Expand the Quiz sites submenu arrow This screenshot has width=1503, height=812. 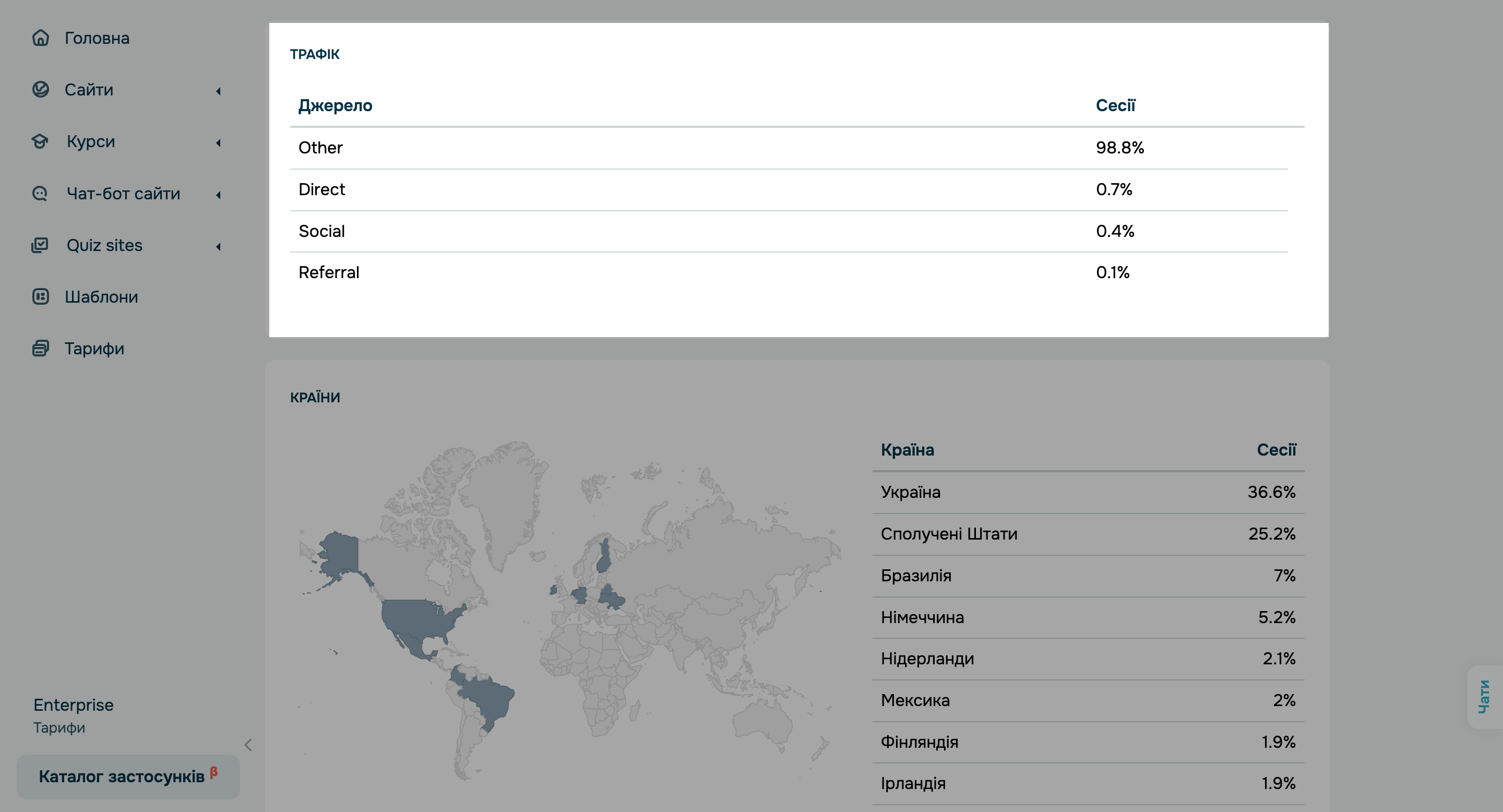point(219,247)
